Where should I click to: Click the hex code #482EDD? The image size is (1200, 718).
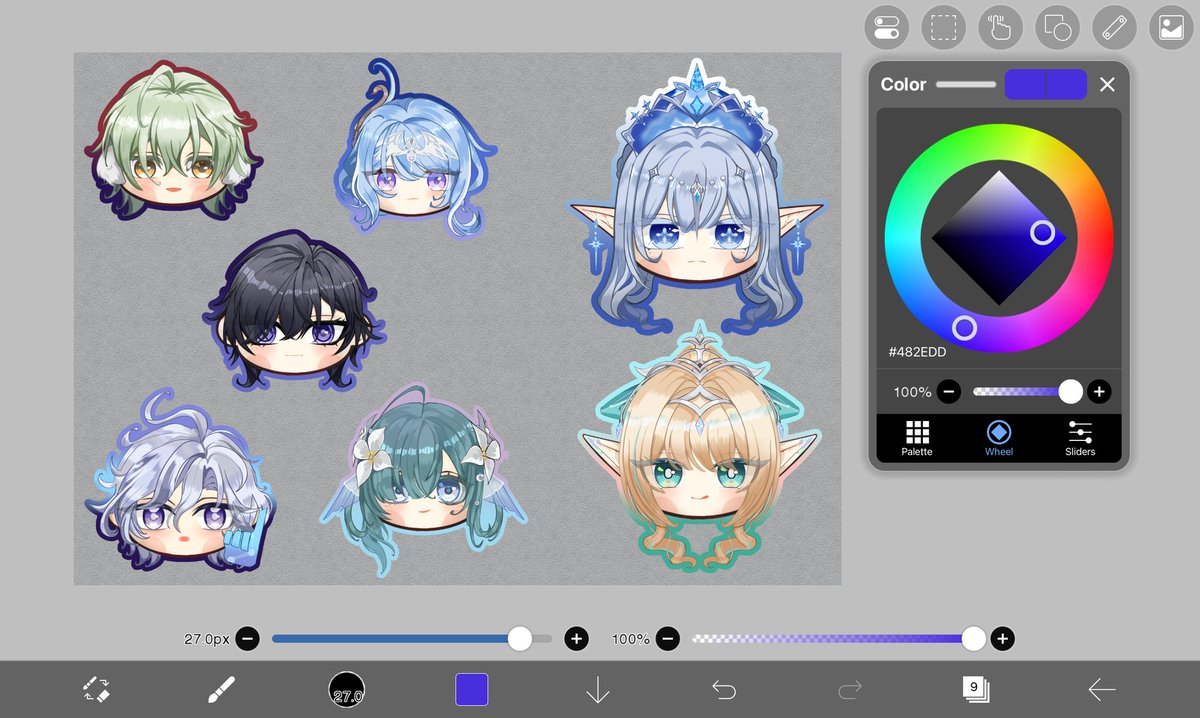point(917,352)
